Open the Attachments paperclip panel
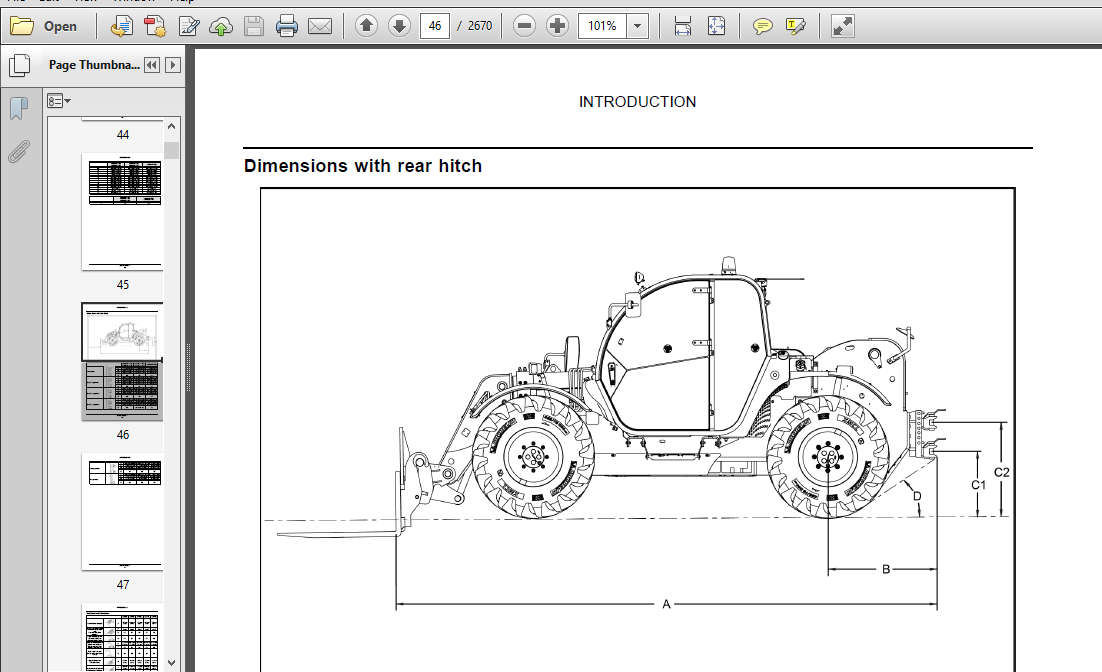 (x=19, y=151)
